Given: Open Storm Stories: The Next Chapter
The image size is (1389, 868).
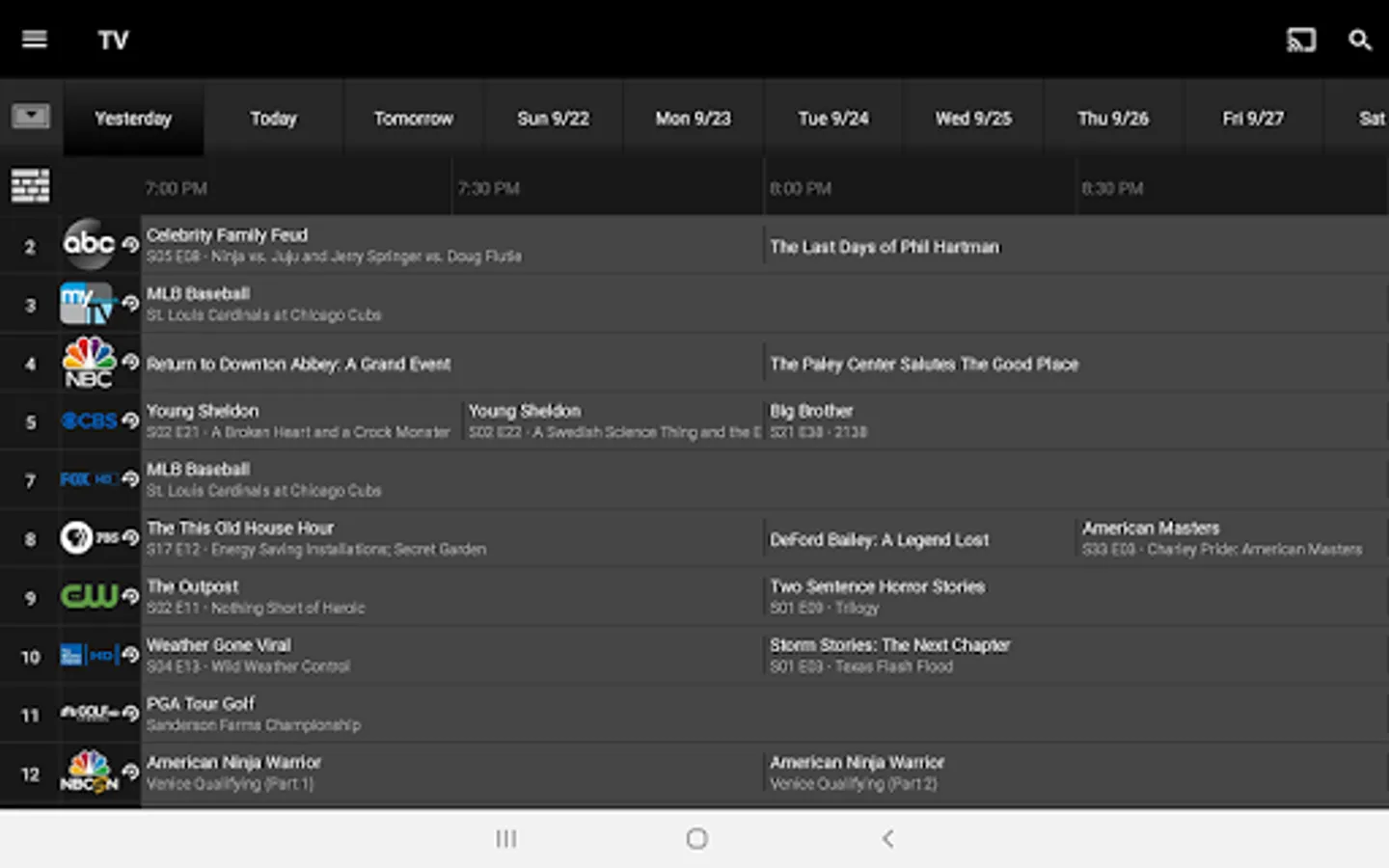Looking at the screenshot, I should [1076, 656].
